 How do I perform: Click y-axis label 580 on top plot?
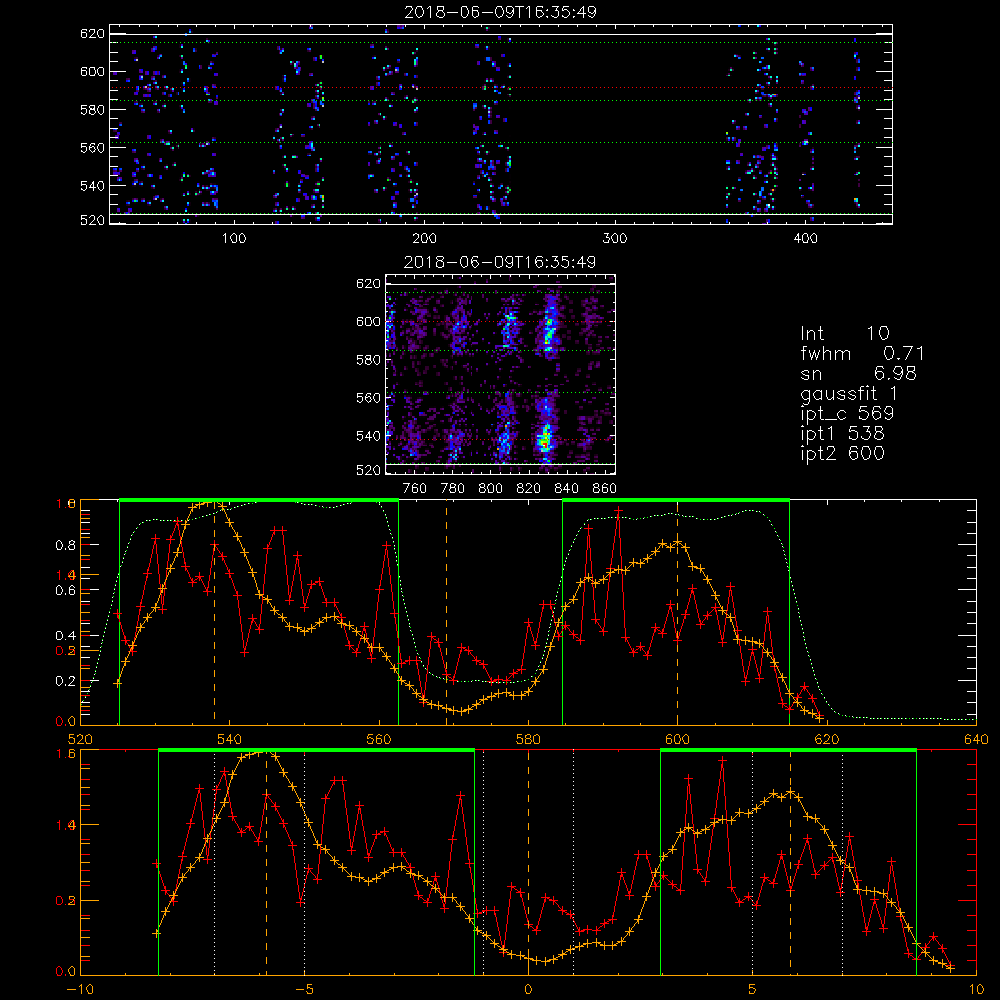coord(92,110)
